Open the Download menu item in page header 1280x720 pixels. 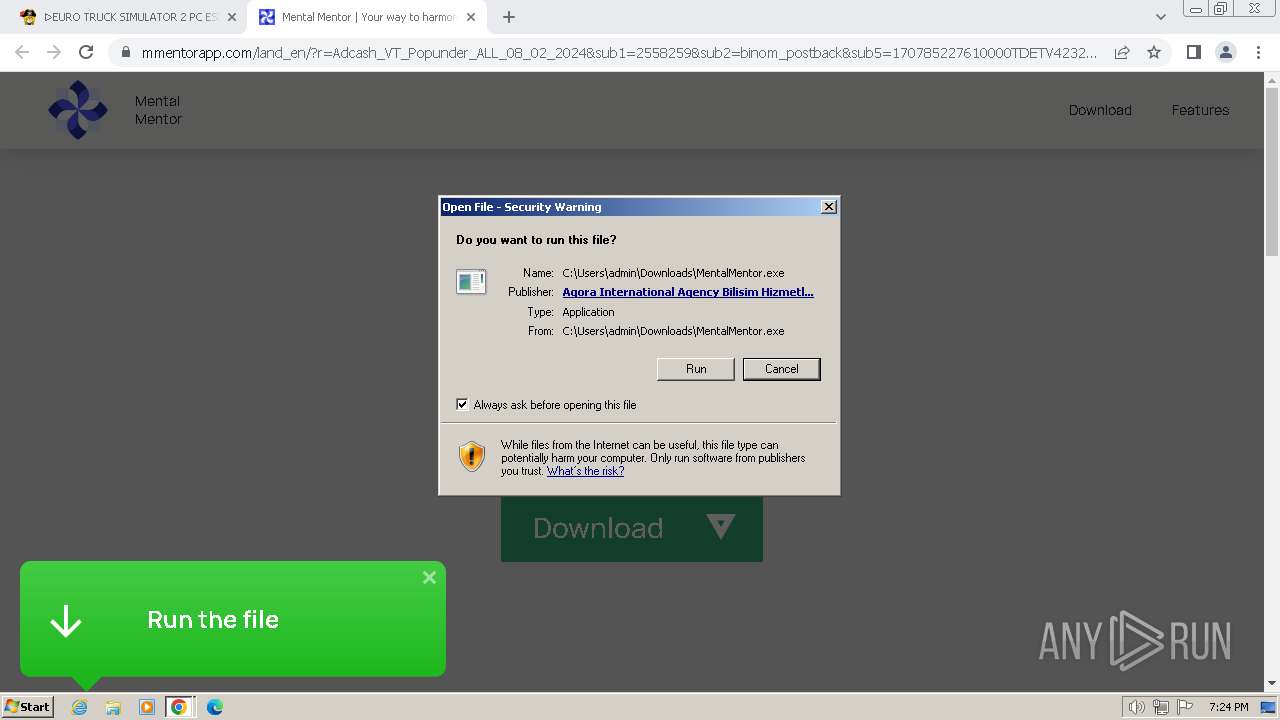click(x=1100, y=110)
